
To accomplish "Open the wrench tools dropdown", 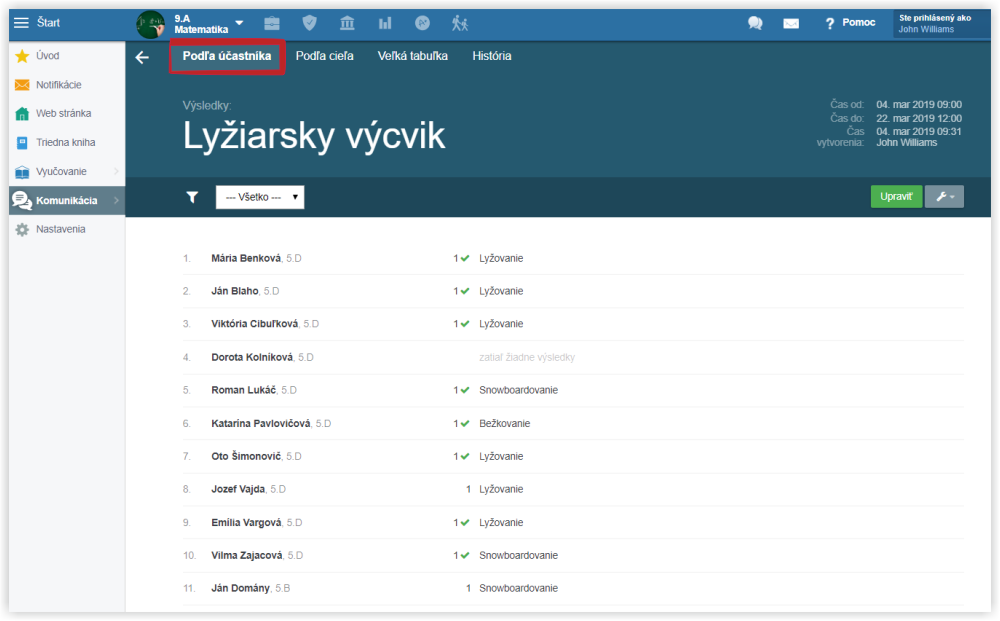I will [x=944, y=197].
